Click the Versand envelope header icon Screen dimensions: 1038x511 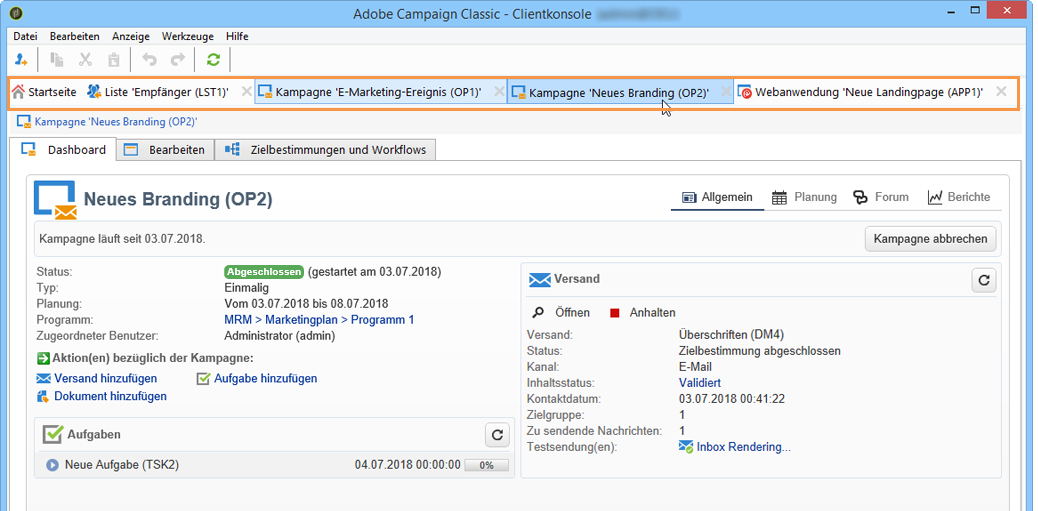(x=540, y=279)
